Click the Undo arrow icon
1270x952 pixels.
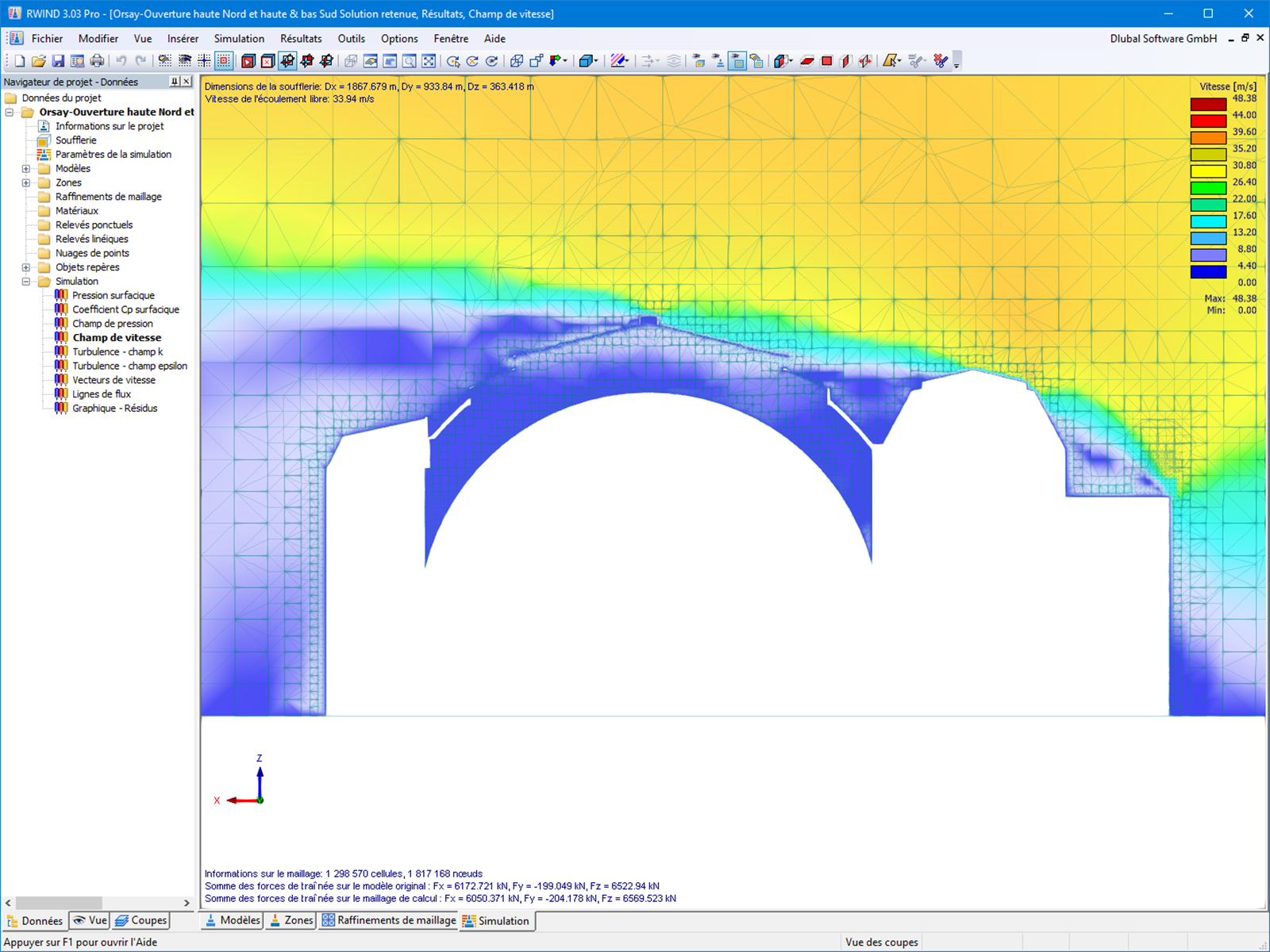tap(121, 61)
